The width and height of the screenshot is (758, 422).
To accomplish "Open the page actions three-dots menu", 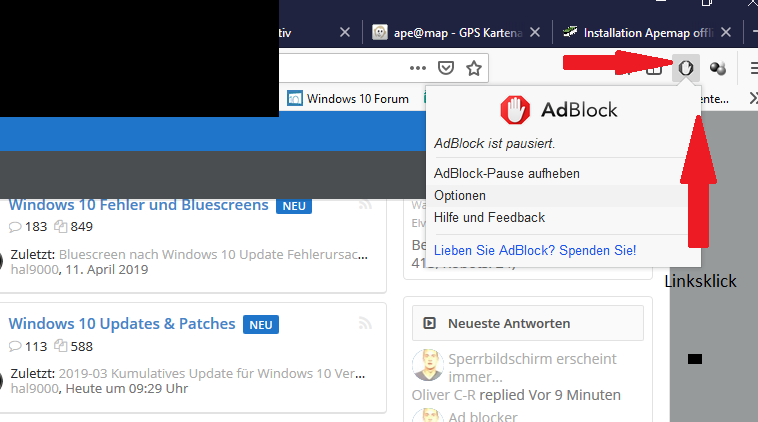I will [418, 68].
